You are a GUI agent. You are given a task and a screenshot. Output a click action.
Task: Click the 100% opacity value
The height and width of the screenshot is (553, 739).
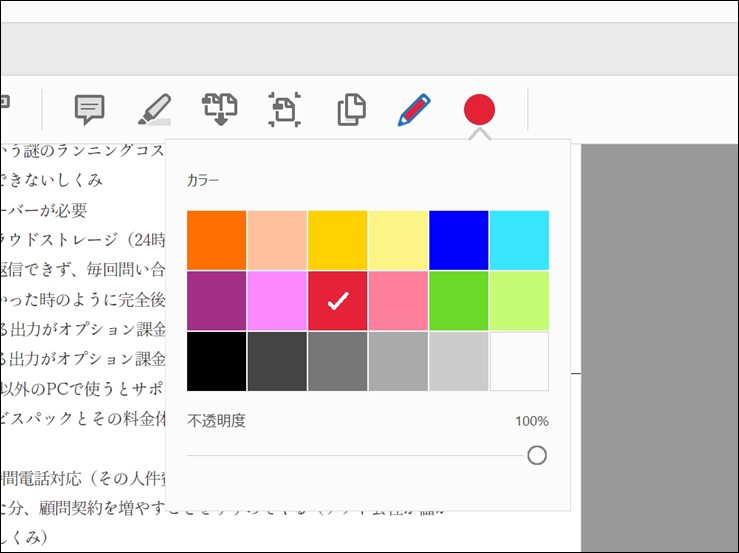pyautogui.click(x=532, y=421)
